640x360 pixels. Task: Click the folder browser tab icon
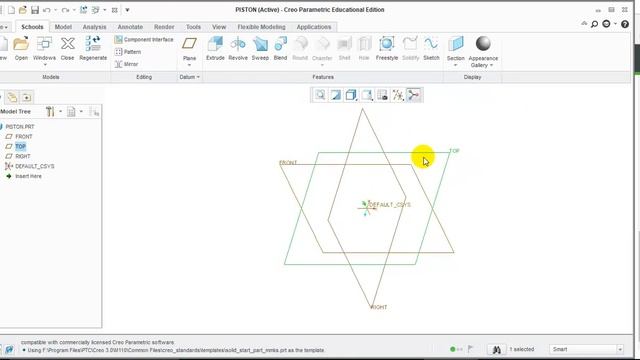coord(12,97)
